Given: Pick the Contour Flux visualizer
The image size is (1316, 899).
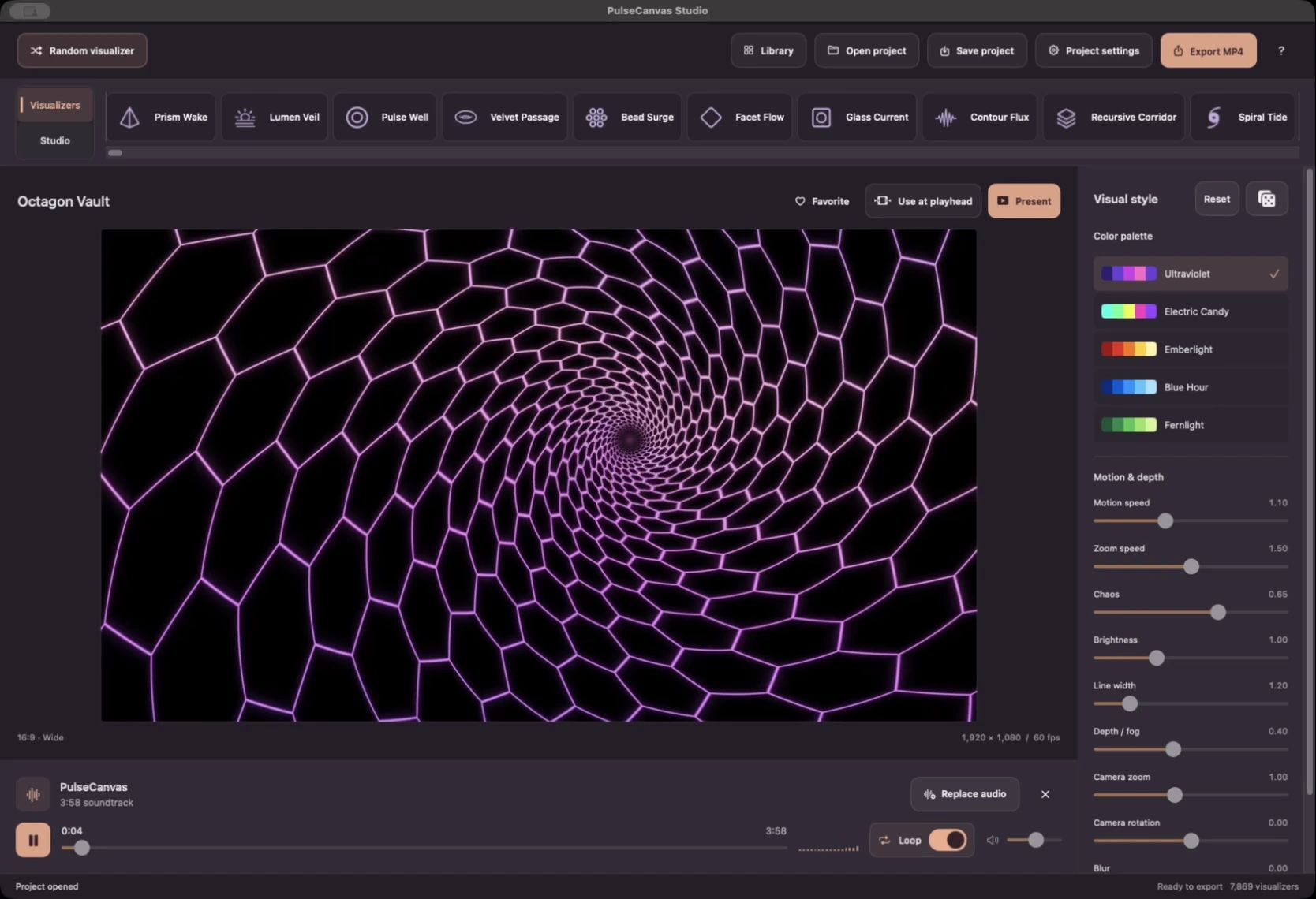Looking at the screenshot, I should (x=981, y=117).
